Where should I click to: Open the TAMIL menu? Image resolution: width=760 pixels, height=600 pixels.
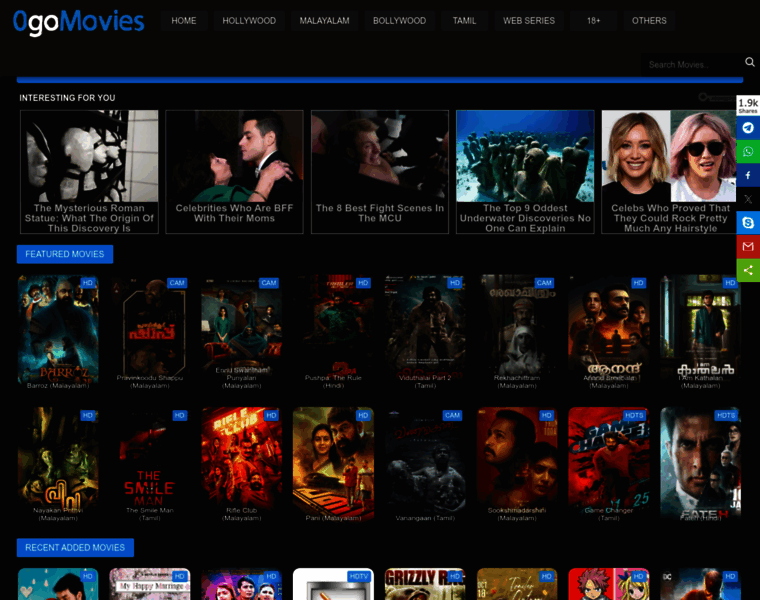coord(464,21)
